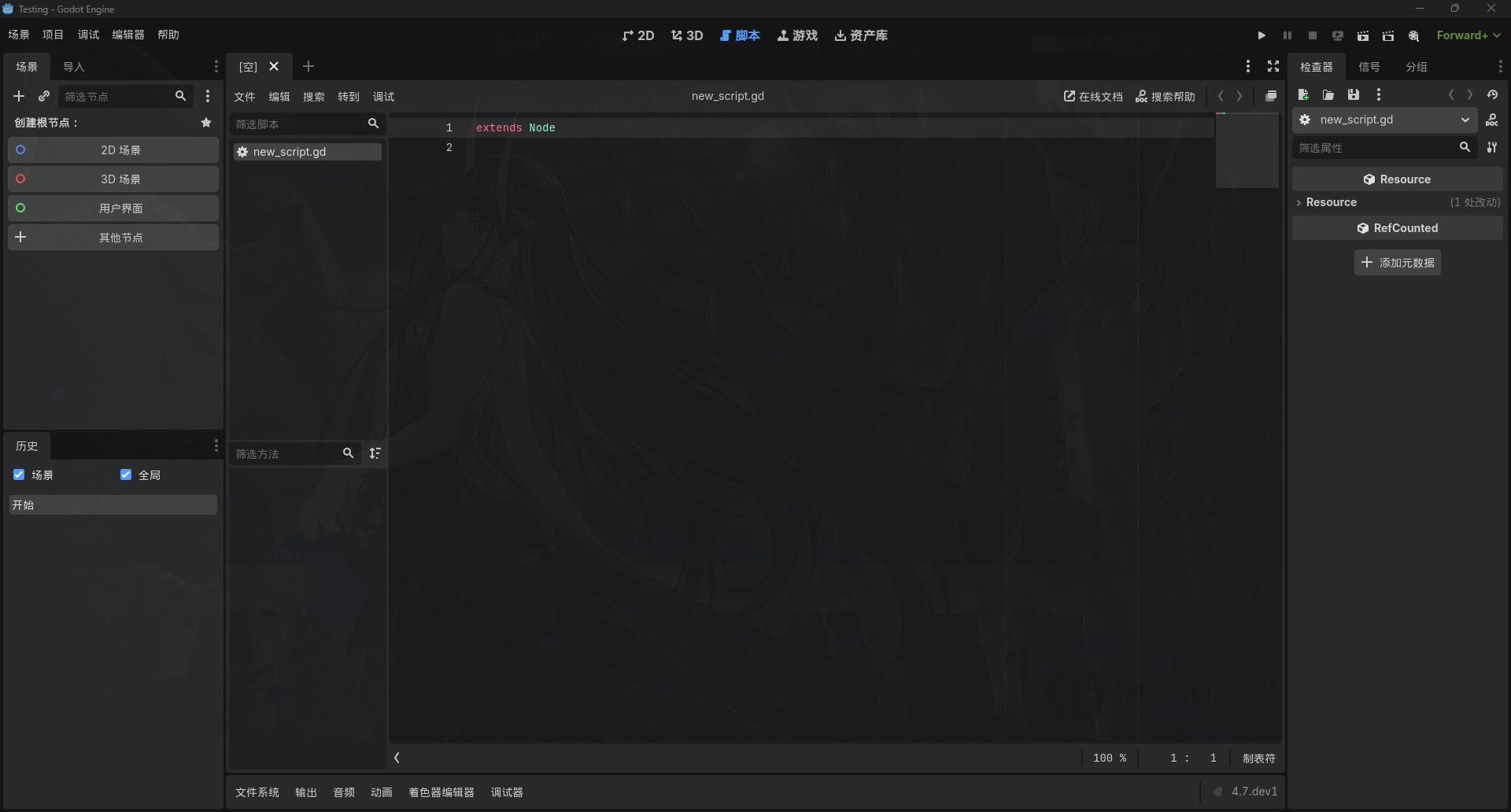This screenshot has width=1511, height=812.
Task: Open the new_script.gd resource dropdown
Action: 1385,120
